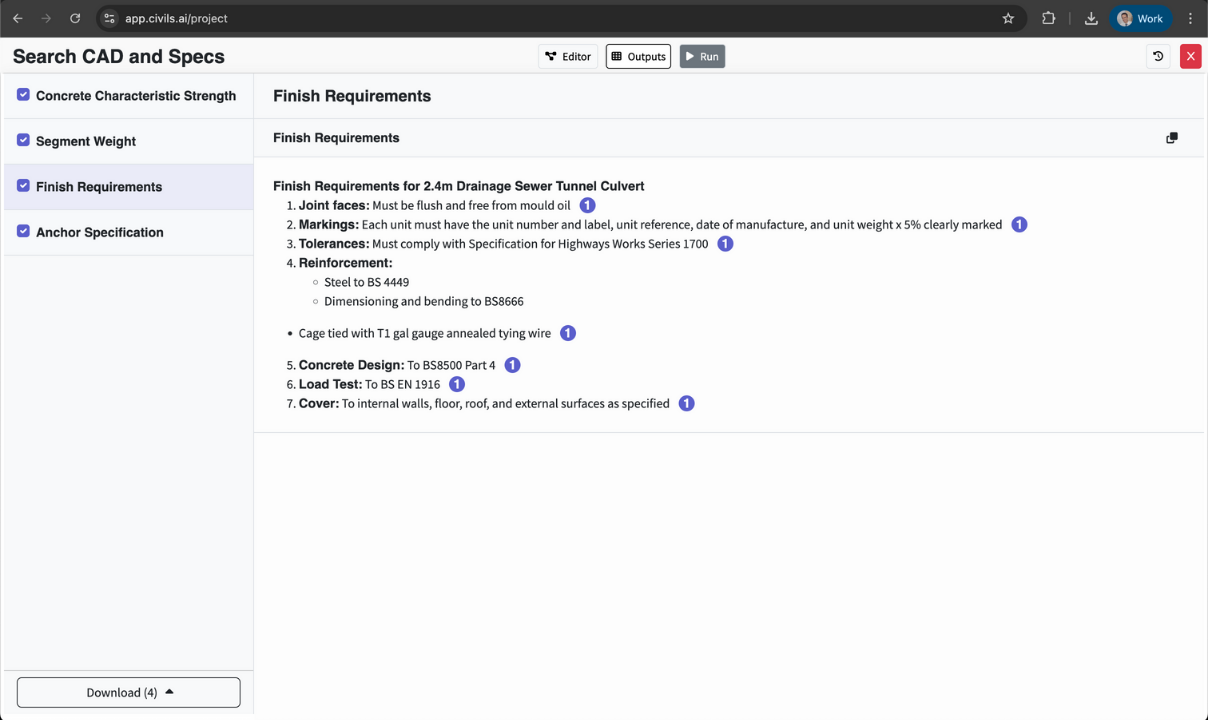Toggle the Anchor Specification checkbox
Viewport: 1208px width, 720px height.
23,231
